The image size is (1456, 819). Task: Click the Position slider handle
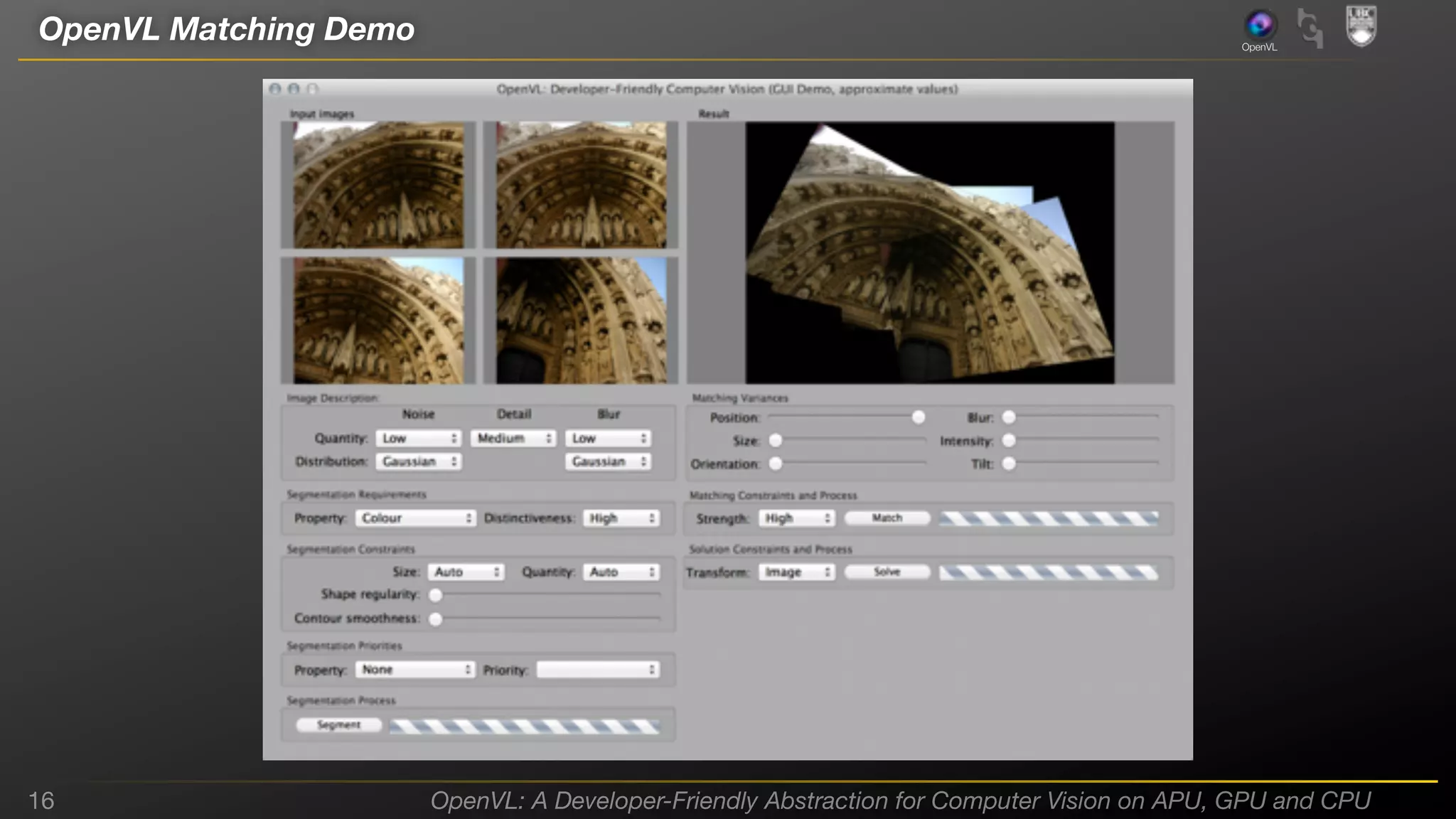point(919,417)
